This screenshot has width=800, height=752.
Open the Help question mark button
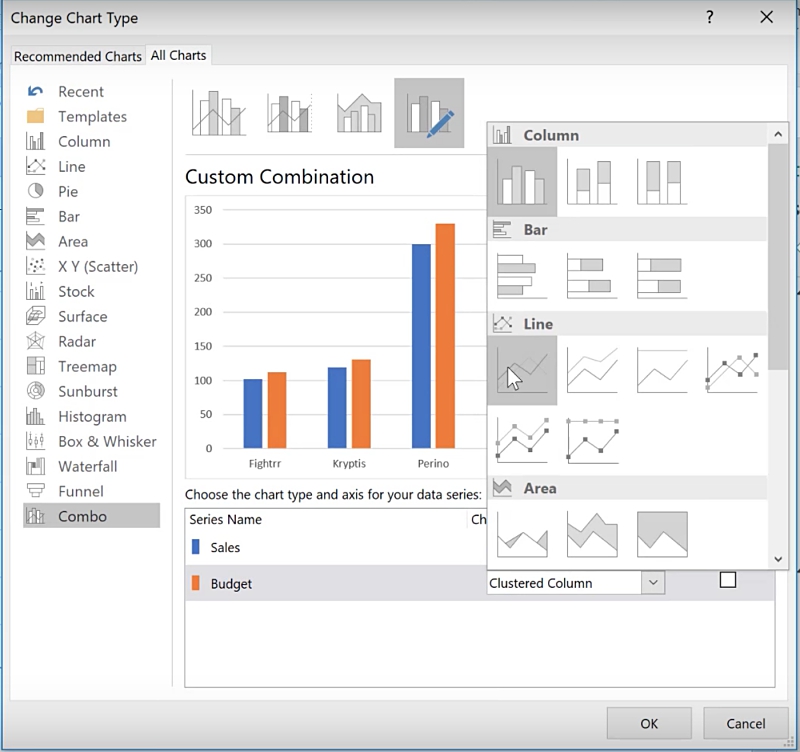pos(709,17)
